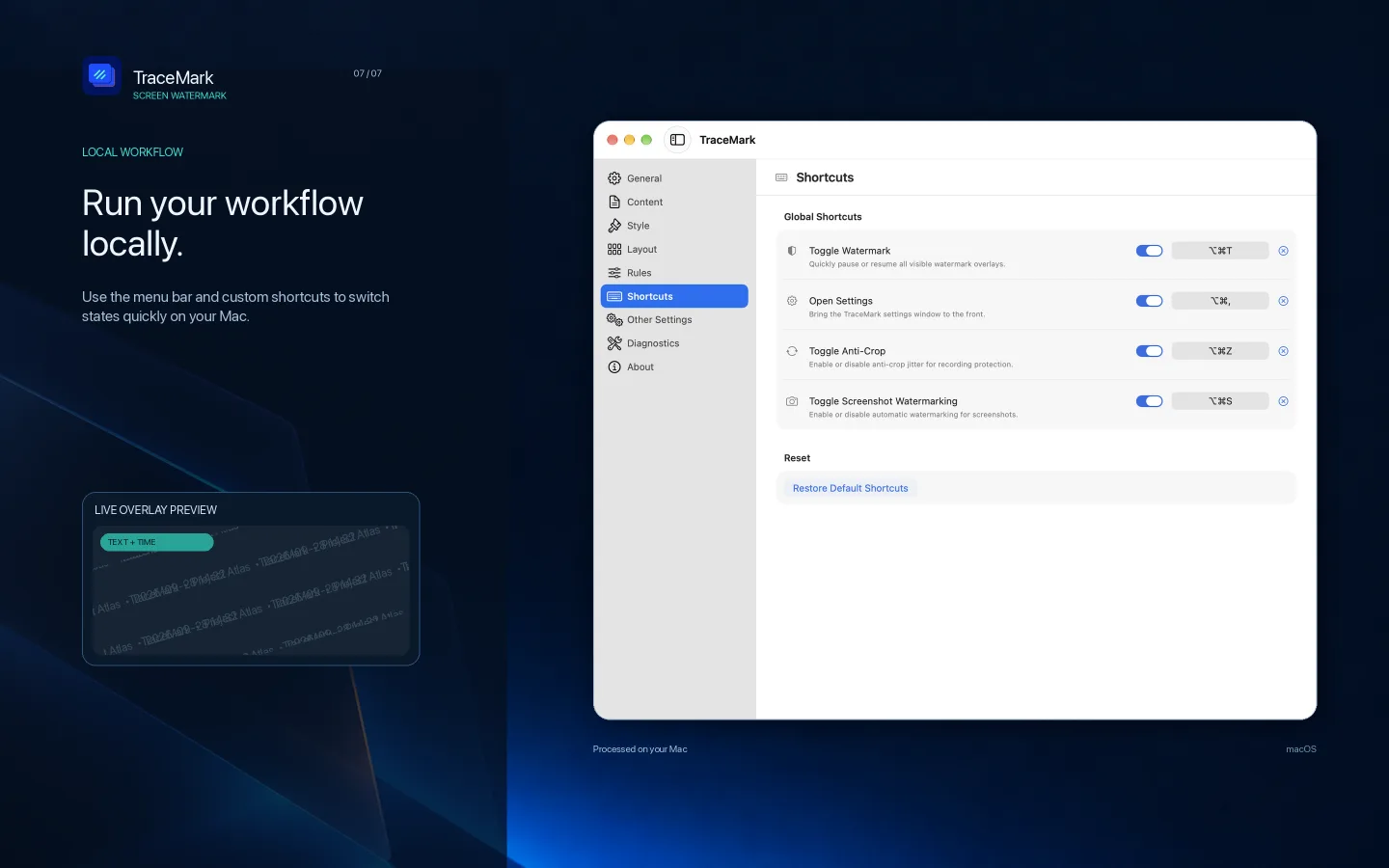Click the camera icon beside Toggle Screenshot Watermarking
The width and height of the screenshot is (1389, 868).
792,401
